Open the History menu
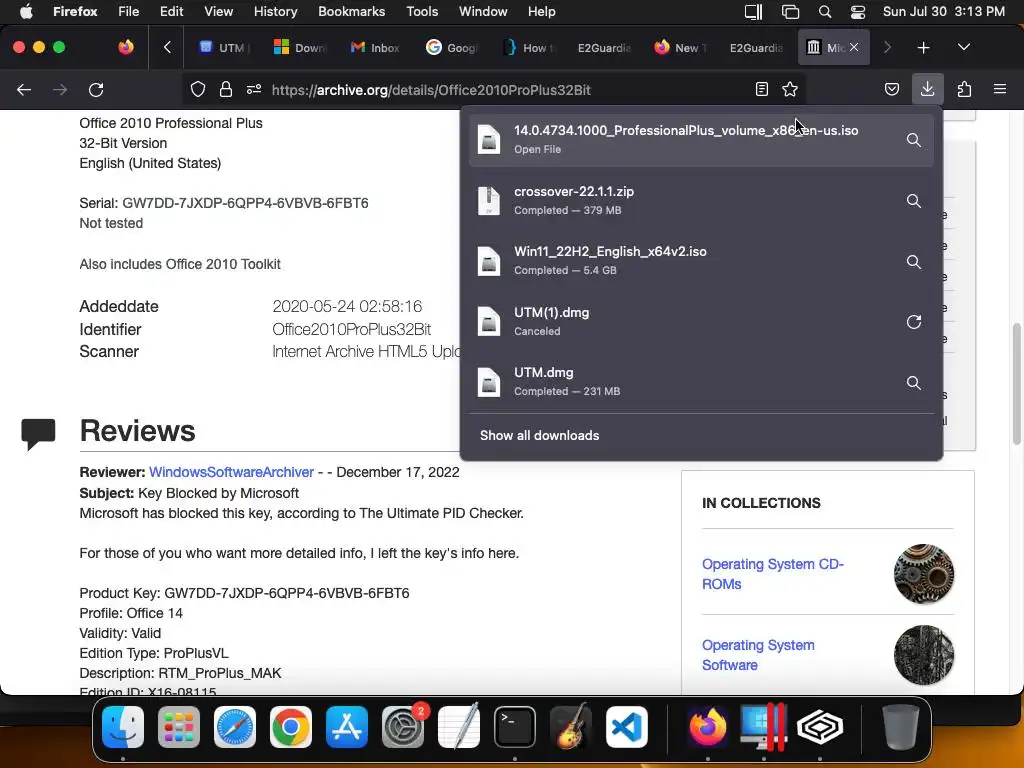This screenshot has height=768, width=1024. tap(276, 12)
